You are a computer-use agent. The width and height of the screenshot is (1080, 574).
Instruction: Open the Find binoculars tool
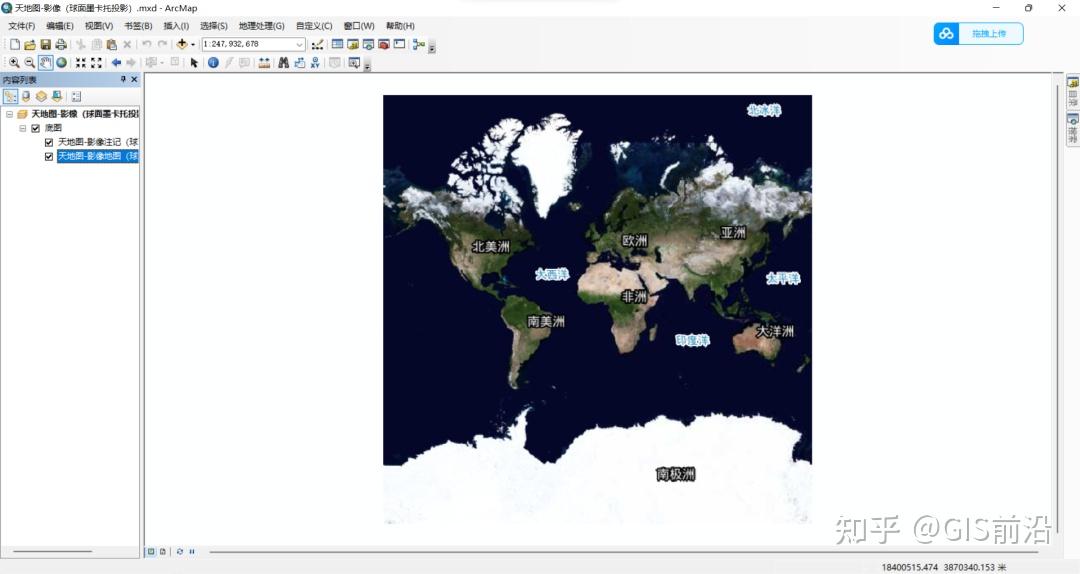[x=283, y=63]
